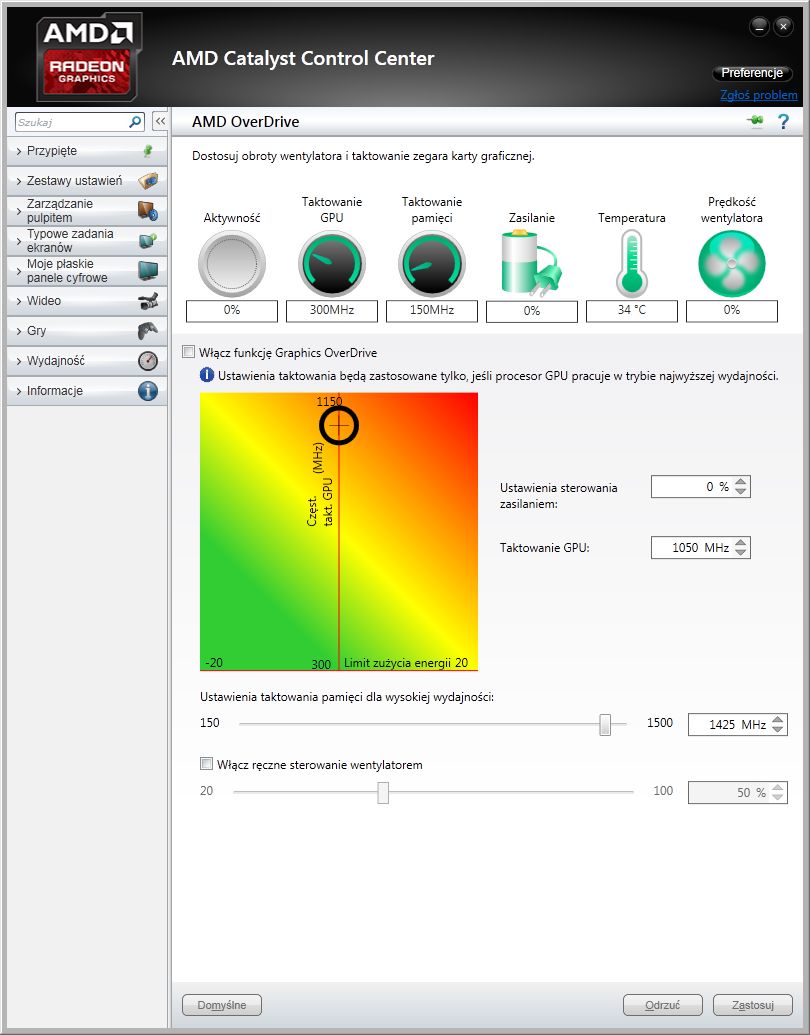Click the Zasilanie battery icon
Screen dimensions: 810x1035
tap(531, 263)
